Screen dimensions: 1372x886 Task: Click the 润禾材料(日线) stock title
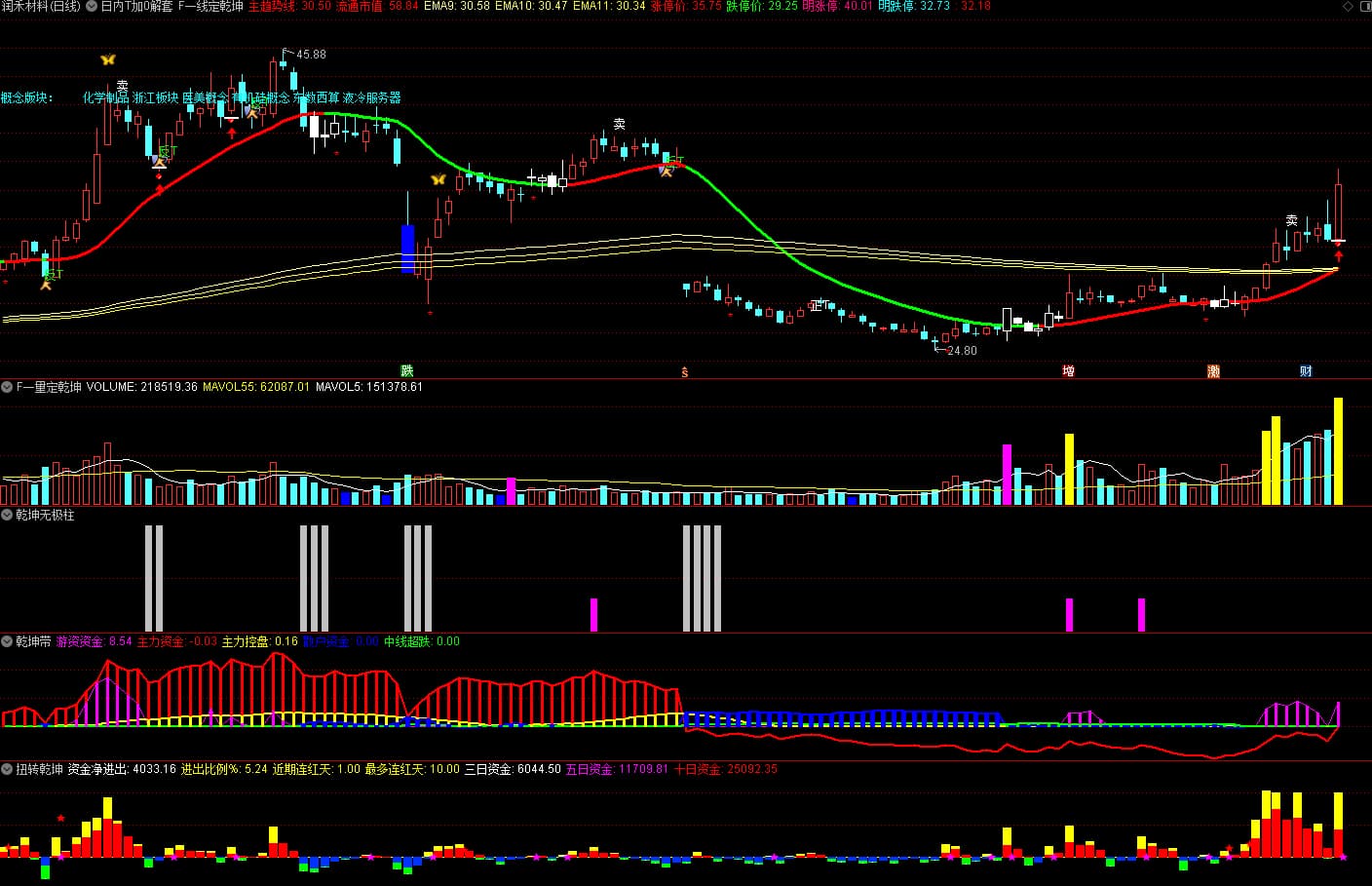click(41, 6)
